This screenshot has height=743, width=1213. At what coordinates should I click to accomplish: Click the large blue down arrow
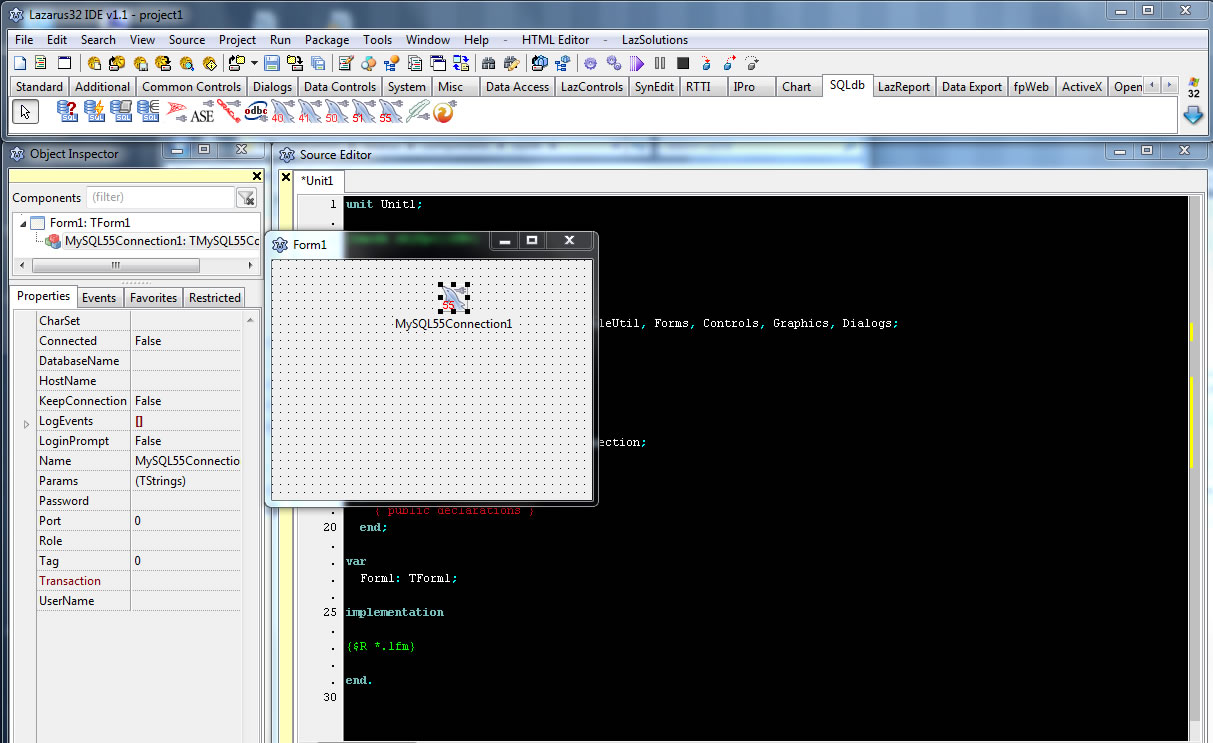tap(1193, 115)
